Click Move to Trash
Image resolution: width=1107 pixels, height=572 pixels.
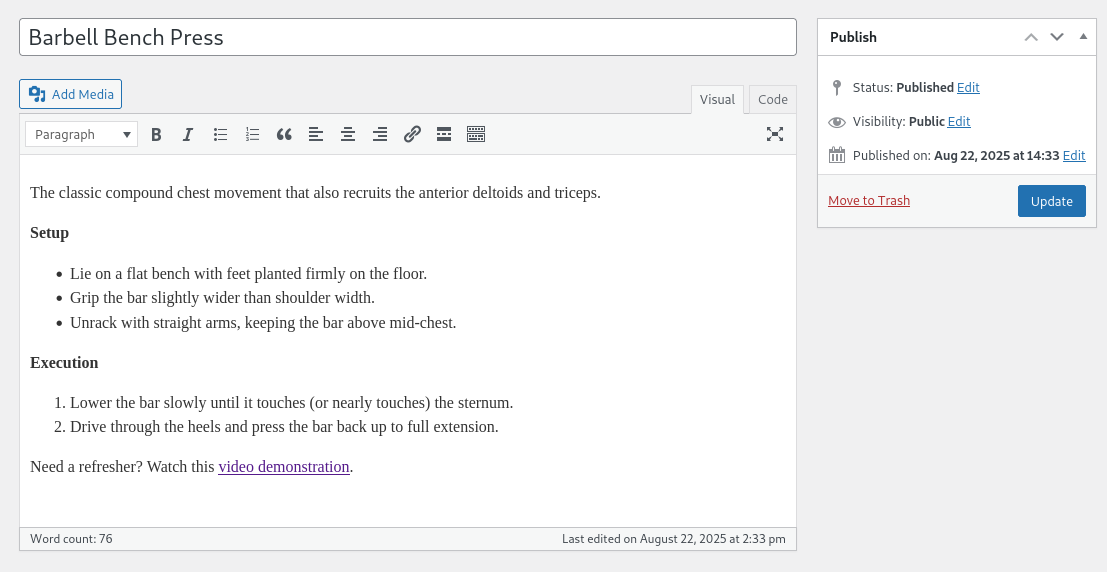pyautogui.click(x=869, y=201)
